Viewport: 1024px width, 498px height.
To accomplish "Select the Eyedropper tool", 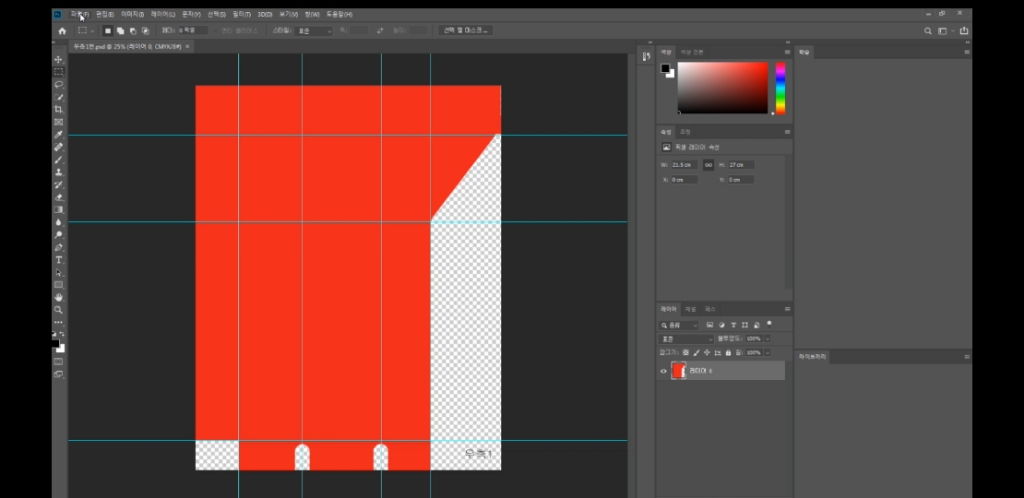I will tap(58, 134).
